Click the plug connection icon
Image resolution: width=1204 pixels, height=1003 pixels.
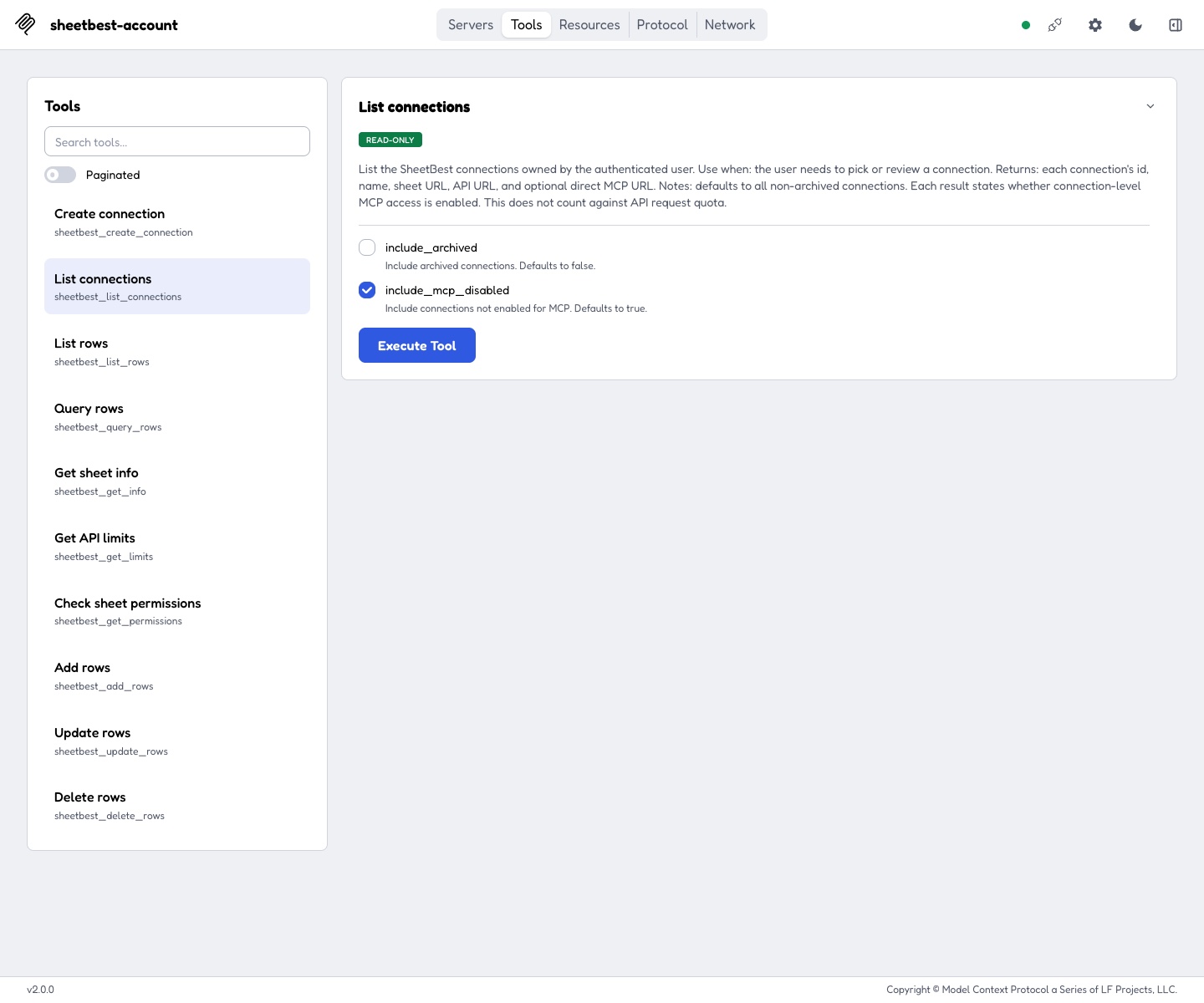[x=1055, y=25]
